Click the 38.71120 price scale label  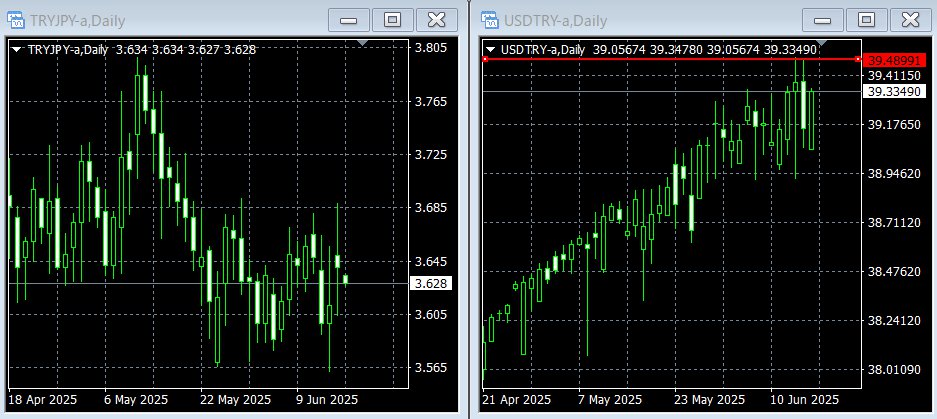[x=894, y=222]
